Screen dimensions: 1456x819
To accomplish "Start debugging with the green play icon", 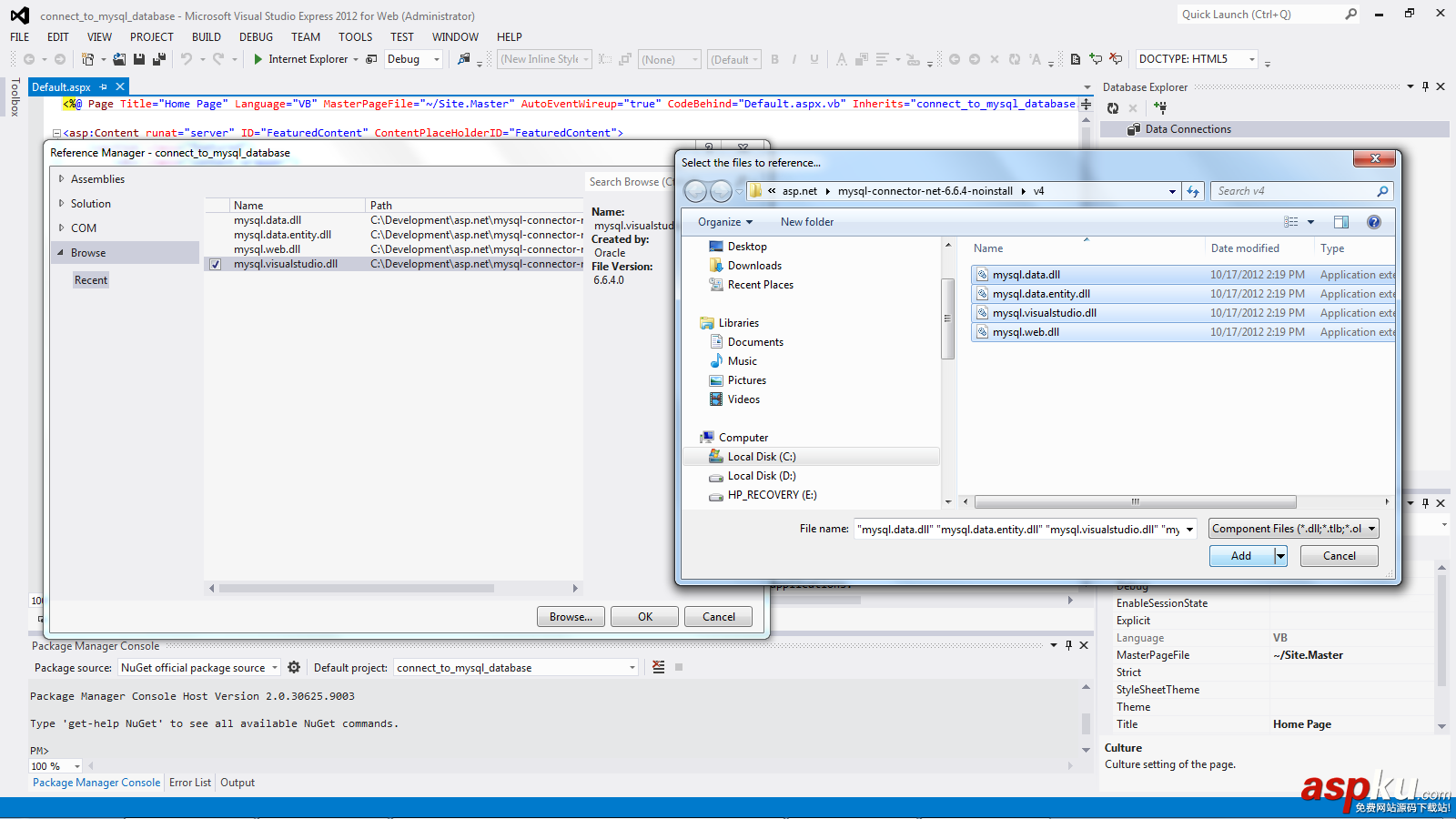I will 258,59.
